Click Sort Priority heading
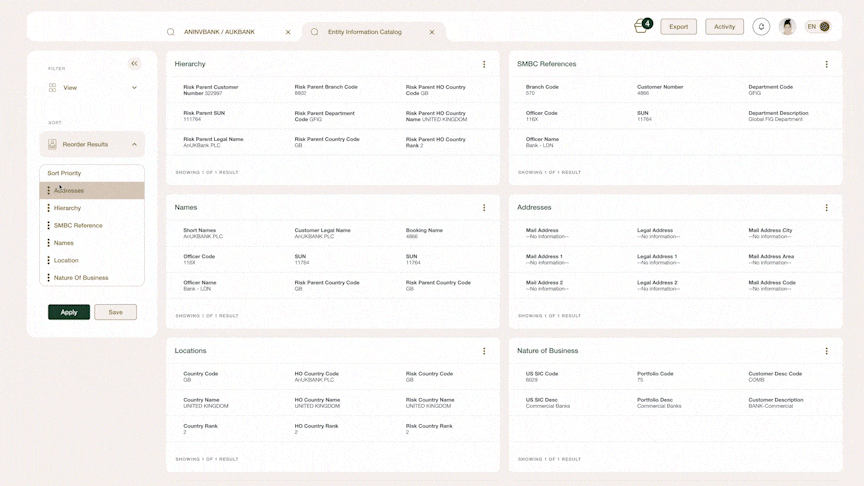This screenshot has height=486, width=864. click(x=64, y=173)
